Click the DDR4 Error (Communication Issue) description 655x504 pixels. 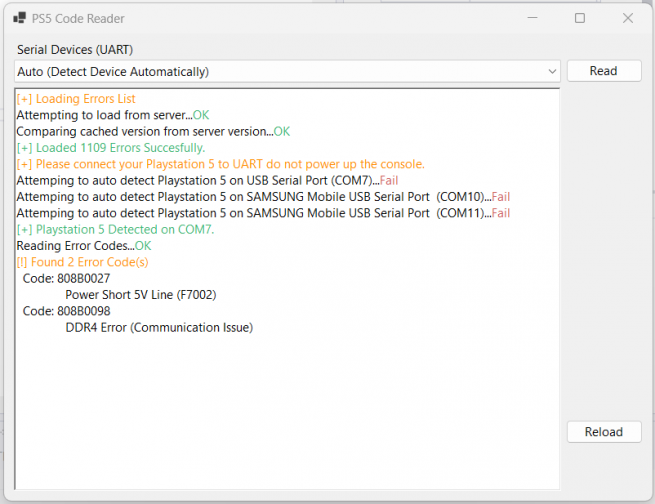coord(159,327)
